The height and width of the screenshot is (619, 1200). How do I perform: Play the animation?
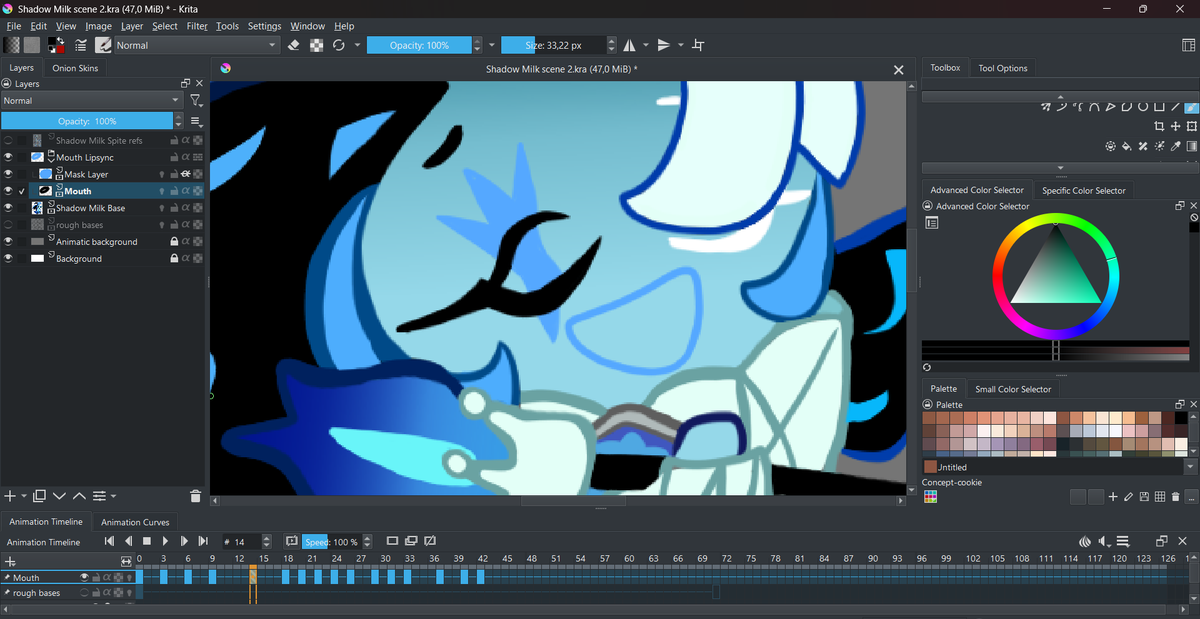[x=165, y=541]
